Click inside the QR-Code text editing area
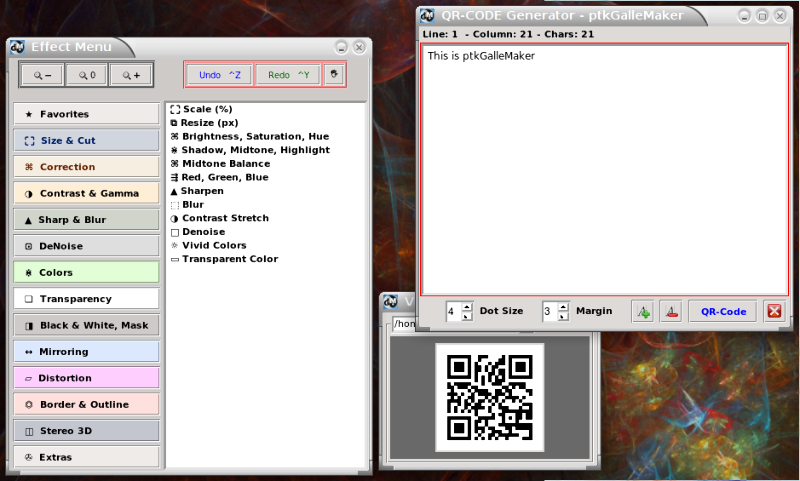Image resolution: width=800 pixels, height=481 pixels. coord(605,169)
